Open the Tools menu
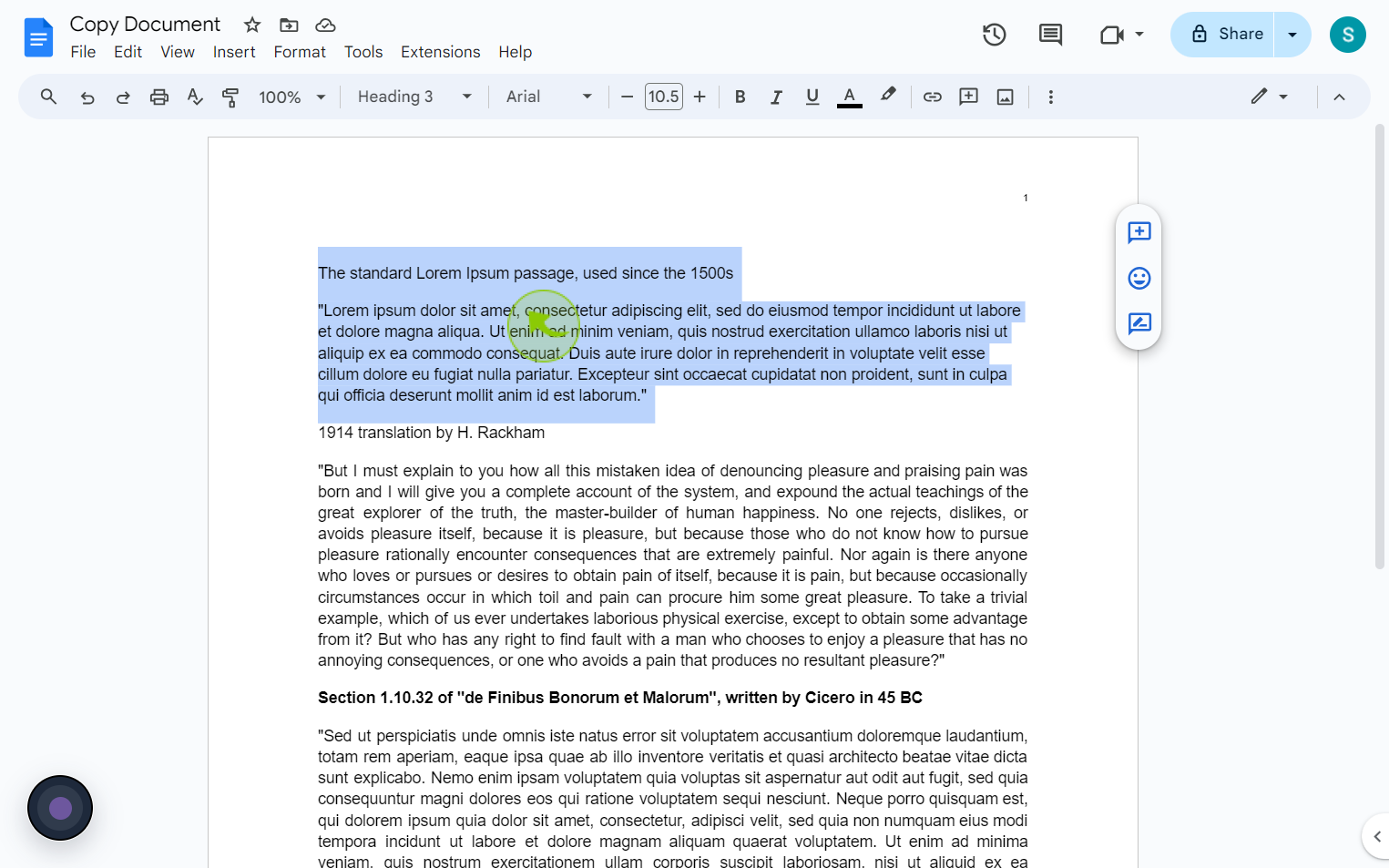Viewport: 1389px width, 868px height. [363, 52]
